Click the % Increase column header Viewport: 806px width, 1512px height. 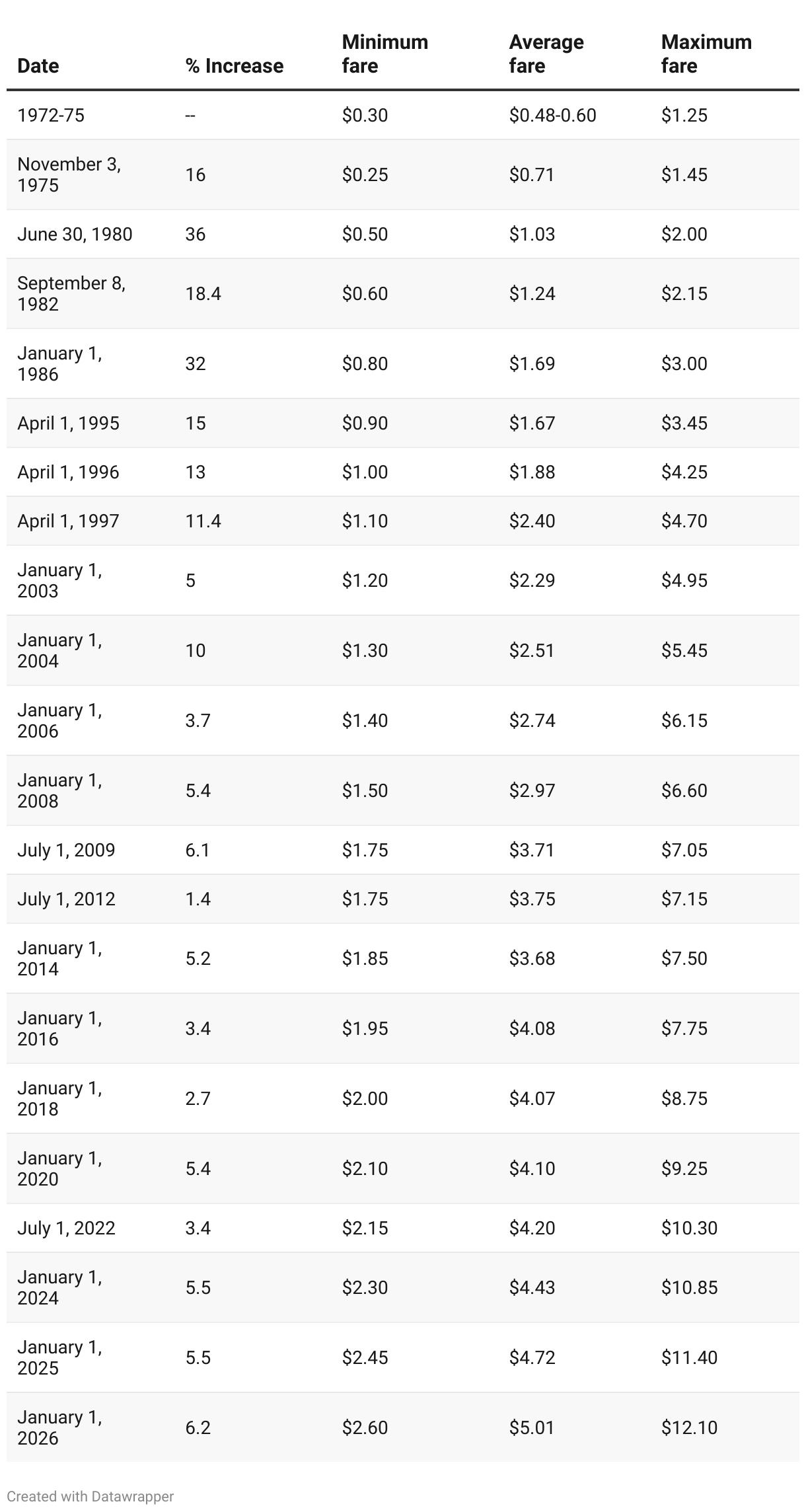[234, 66]
